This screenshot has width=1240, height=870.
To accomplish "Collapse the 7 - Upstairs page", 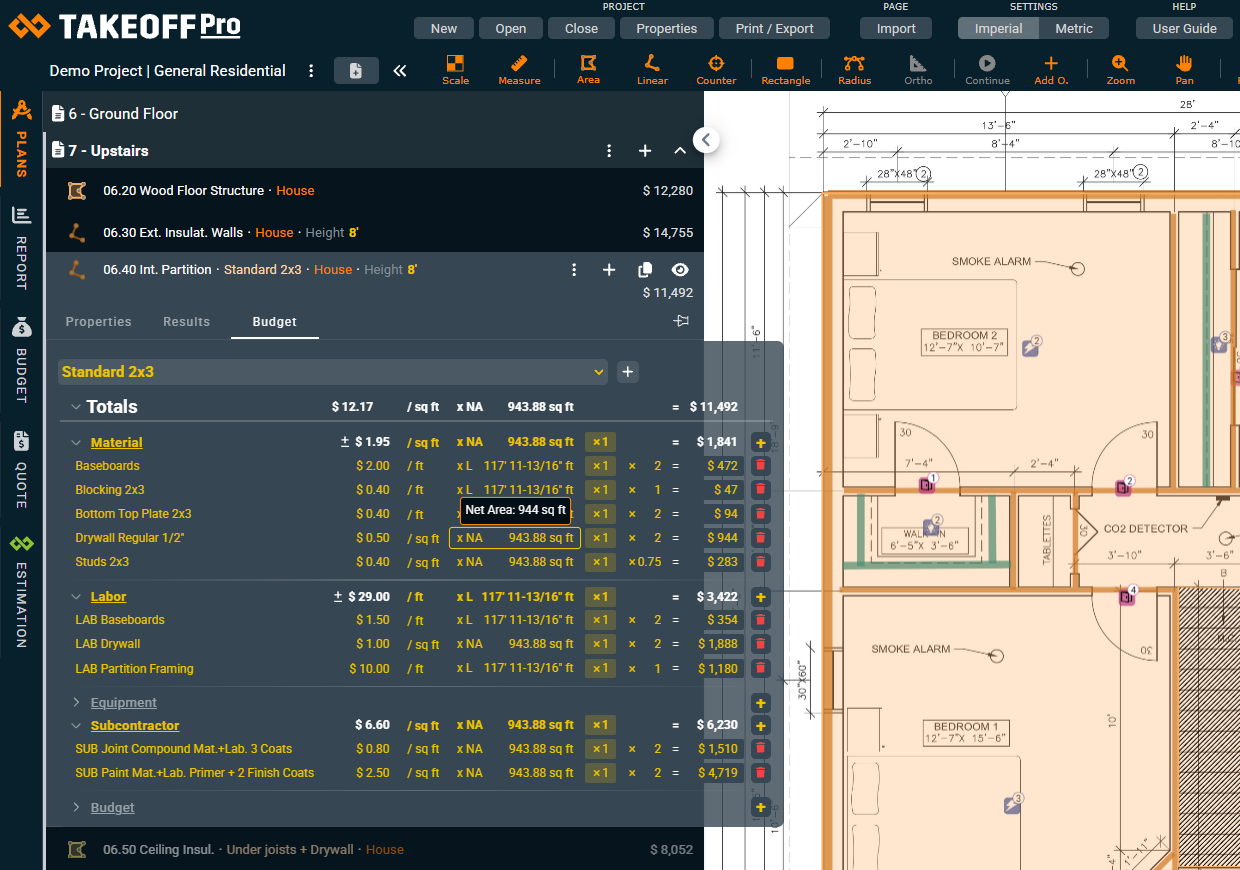I will [x=680, y=151].
